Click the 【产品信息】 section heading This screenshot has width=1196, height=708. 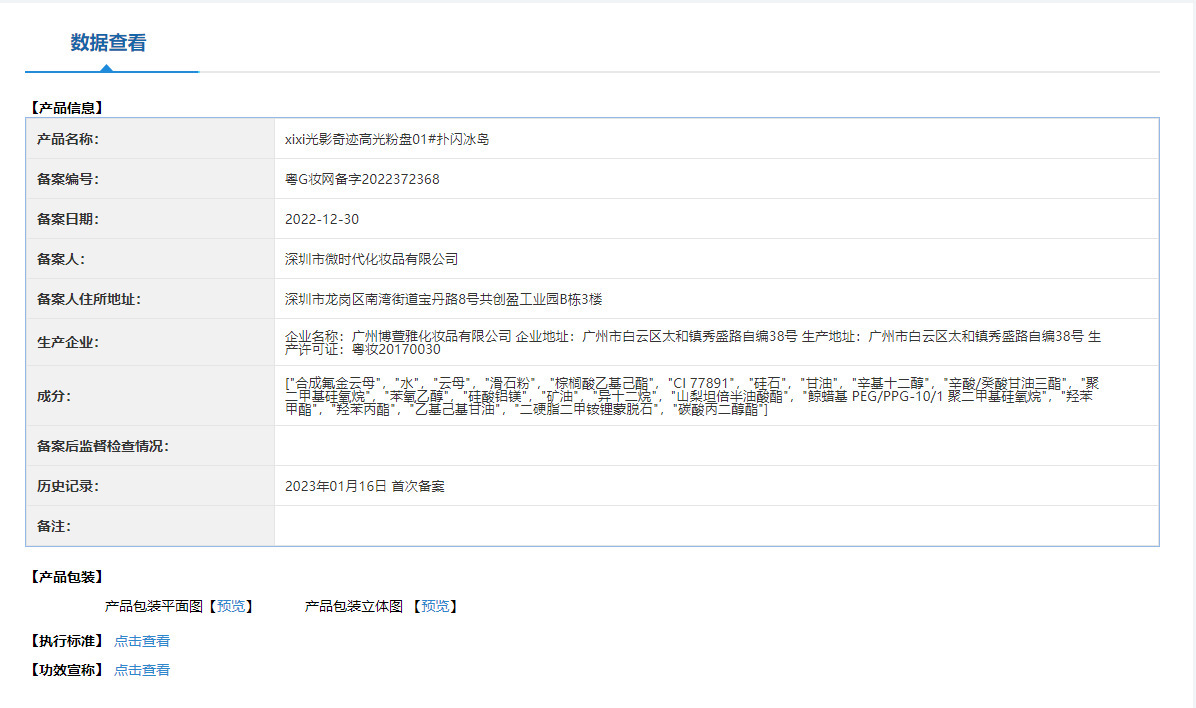(66, 108)
